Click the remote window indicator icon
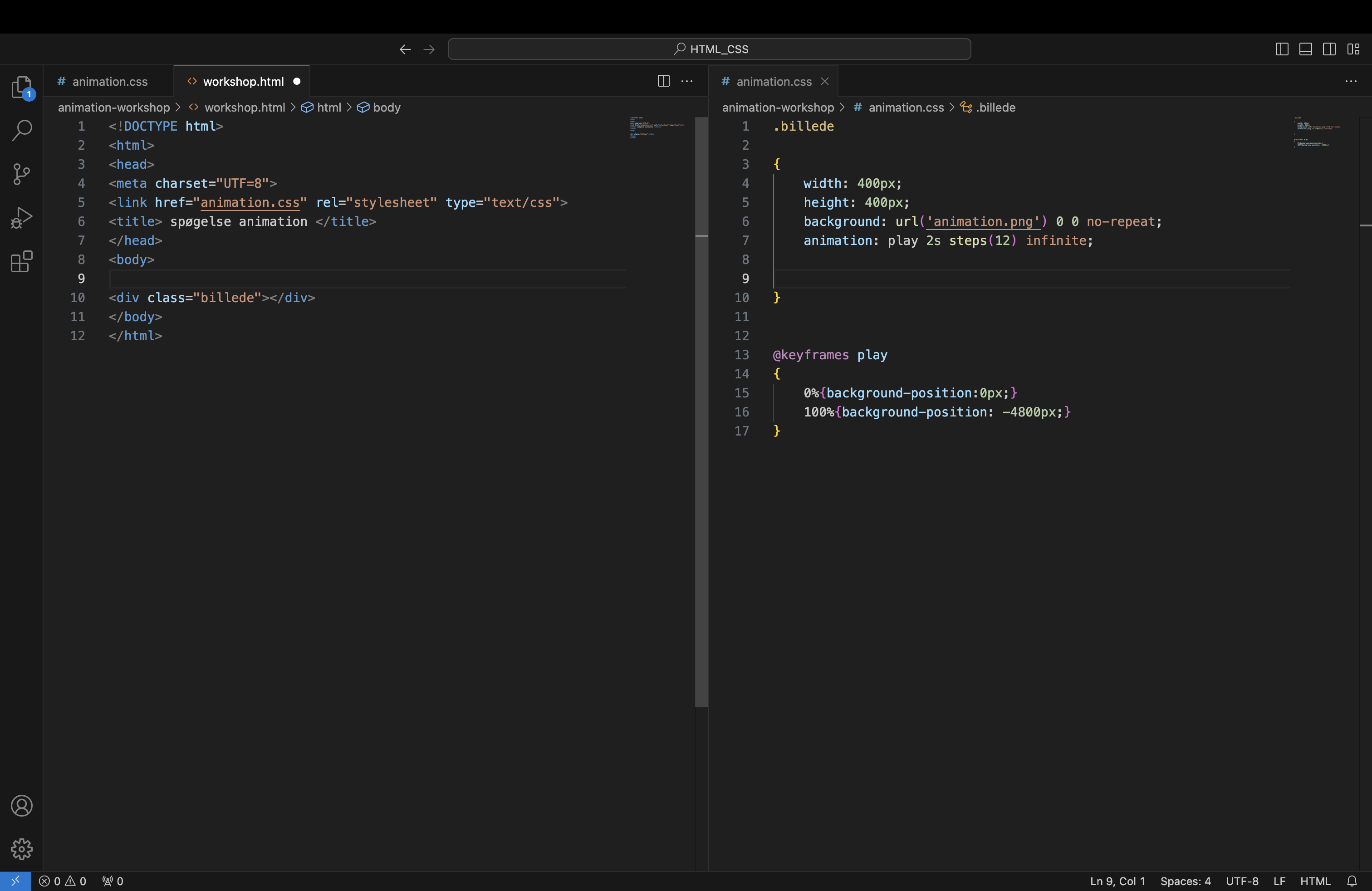The width and height of the screenshot is (1372, 891). click(15, 881)
